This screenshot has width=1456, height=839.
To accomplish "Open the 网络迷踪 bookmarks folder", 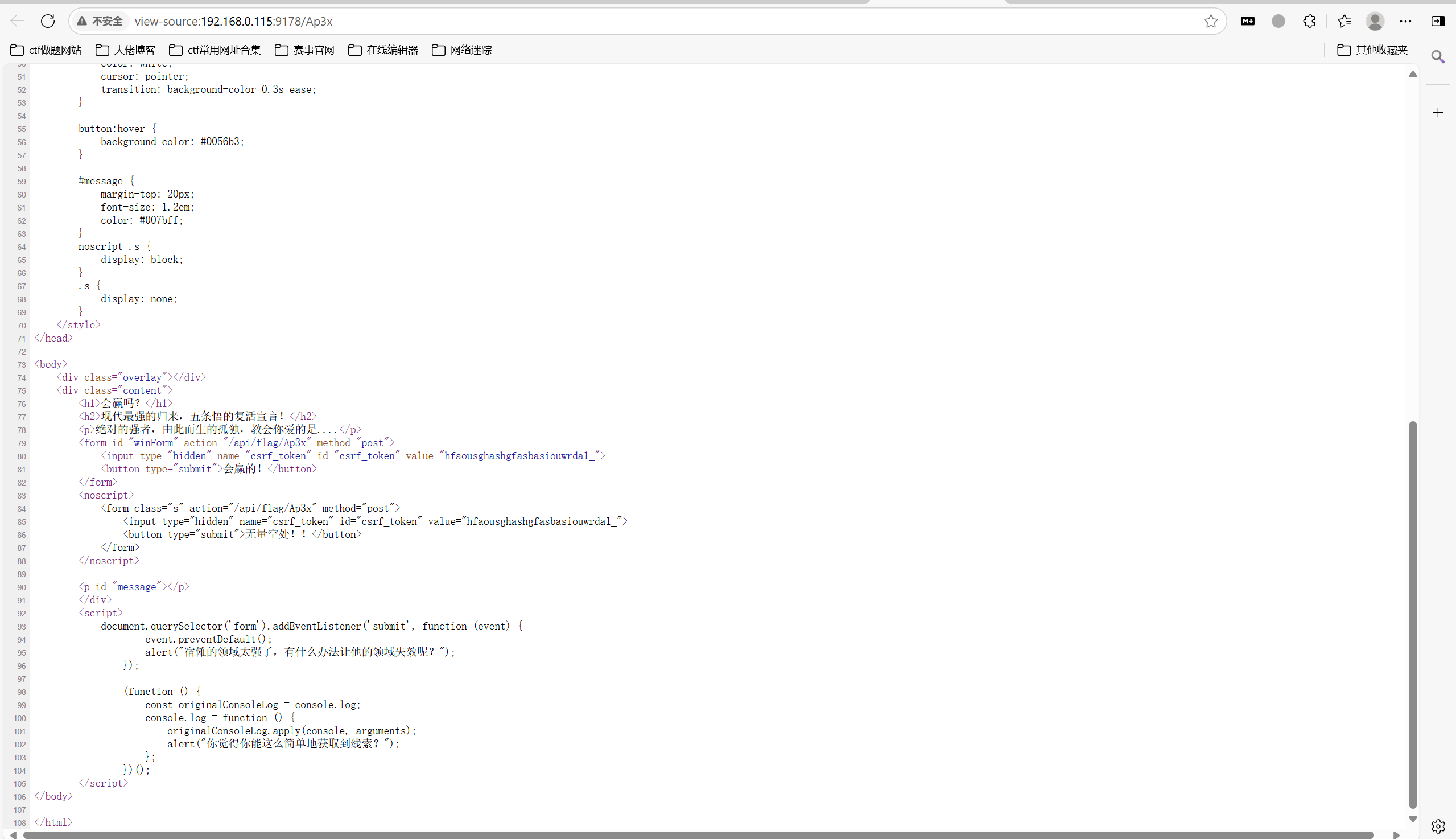I will click(462, 50).
